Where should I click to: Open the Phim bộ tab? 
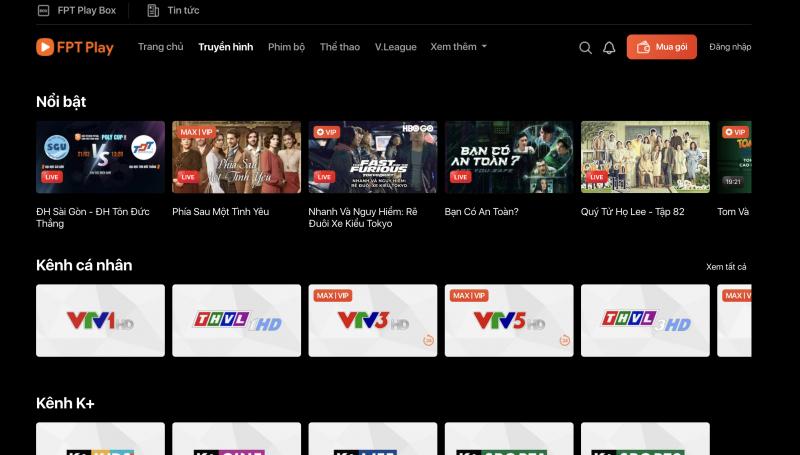(286, 47)
